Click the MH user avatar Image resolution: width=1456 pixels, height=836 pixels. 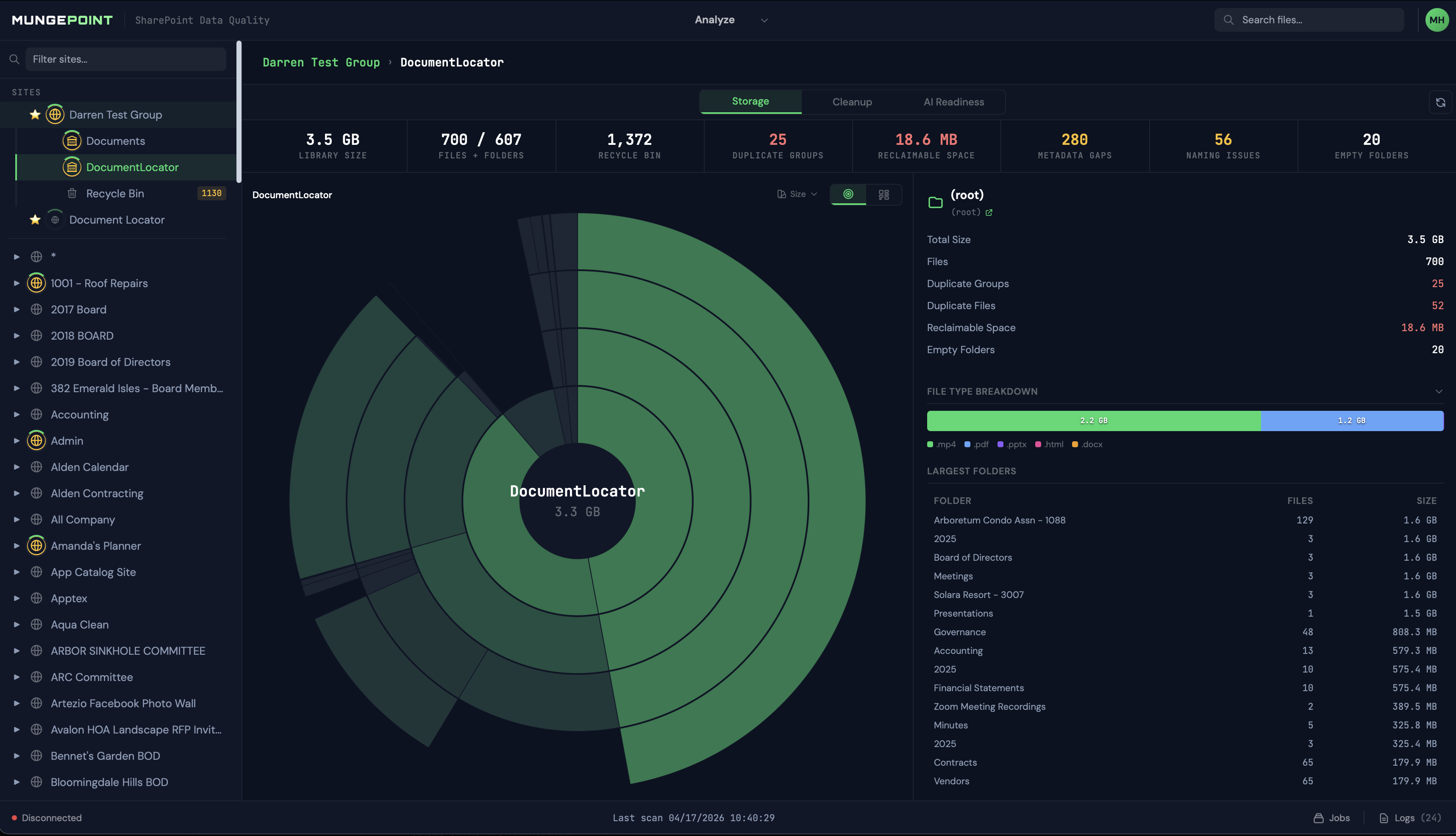tap(1437, 20)
